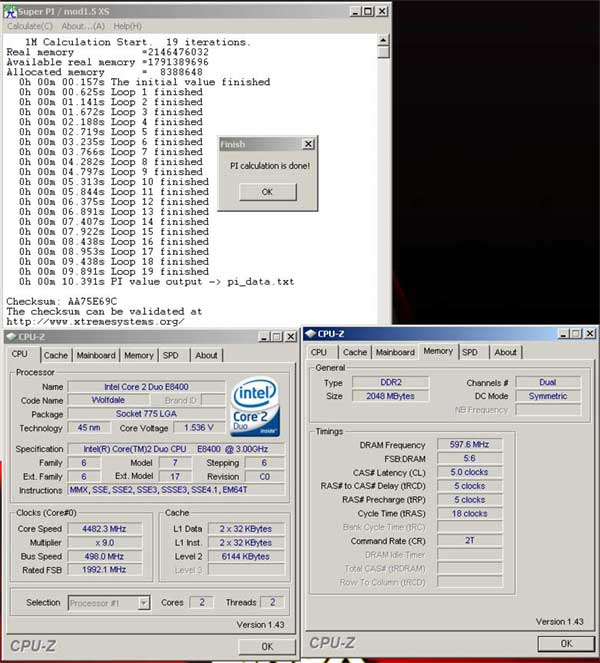
Task: Open the Calculate(C) menu in Super PI
Action: pos(30,26)
